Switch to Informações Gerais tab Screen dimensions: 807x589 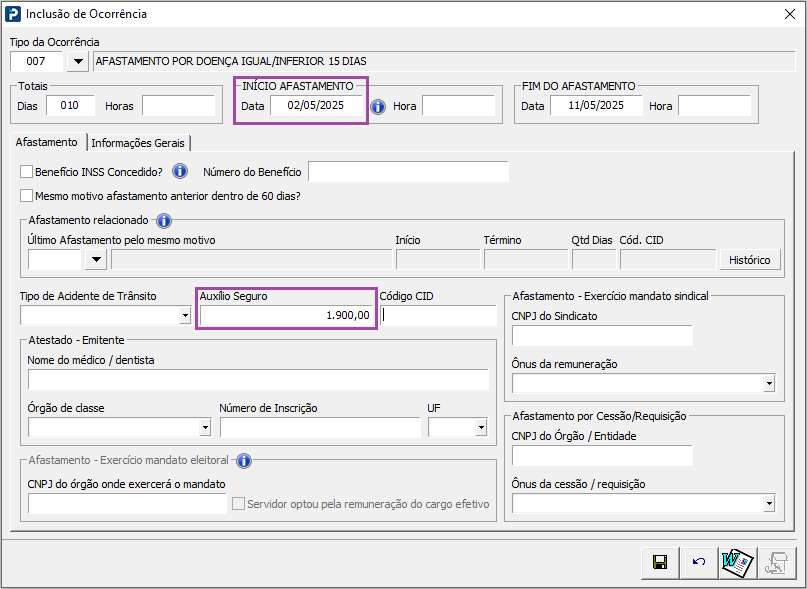point(140,143)
